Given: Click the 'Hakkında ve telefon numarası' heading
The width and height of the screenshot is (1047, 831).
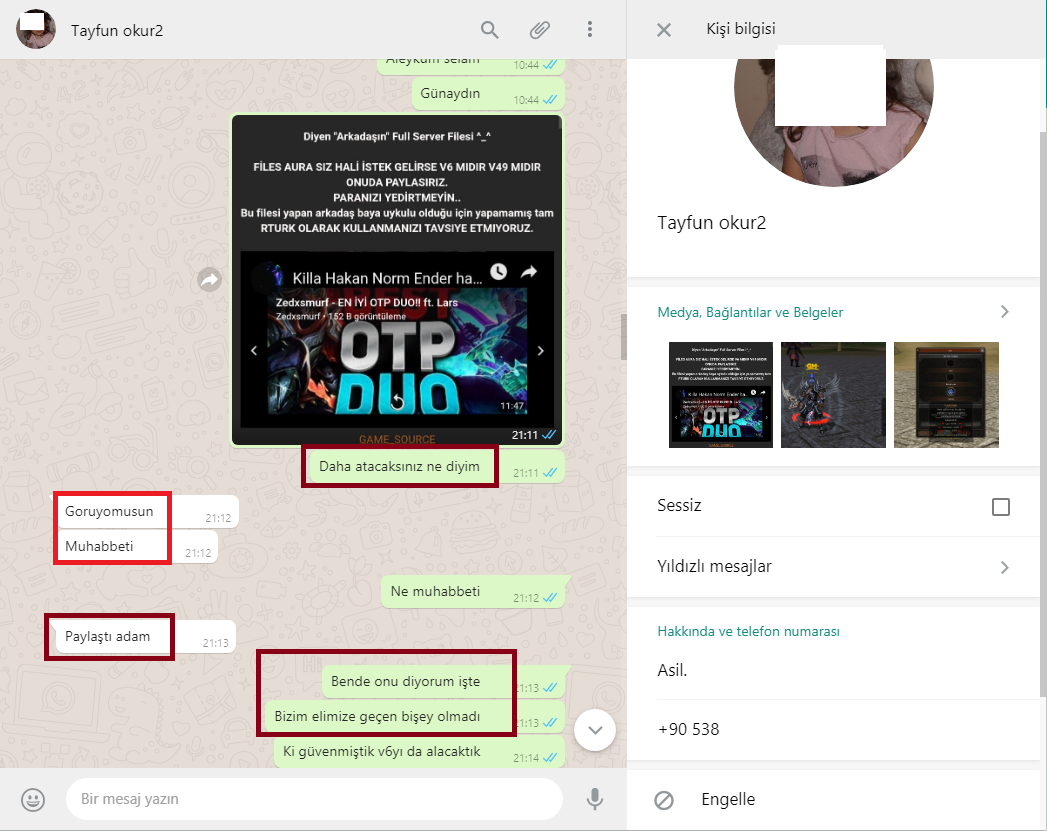Looking at the screenshot, I should [x=749, y=631].
